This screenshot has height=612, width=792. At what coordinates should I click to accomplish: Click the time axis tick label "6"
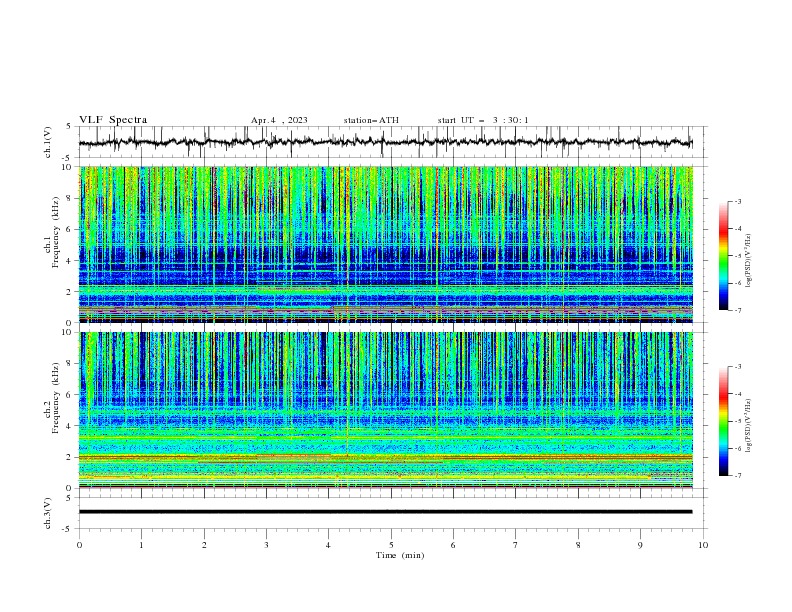click(x=453, y=545)
